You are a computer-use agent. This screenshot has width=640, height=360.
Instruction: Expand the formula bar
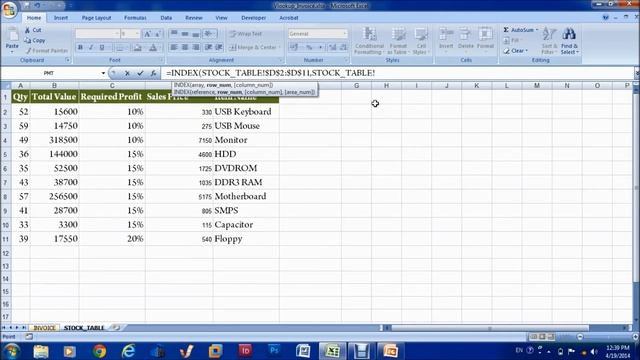click(x=637, y=73)
